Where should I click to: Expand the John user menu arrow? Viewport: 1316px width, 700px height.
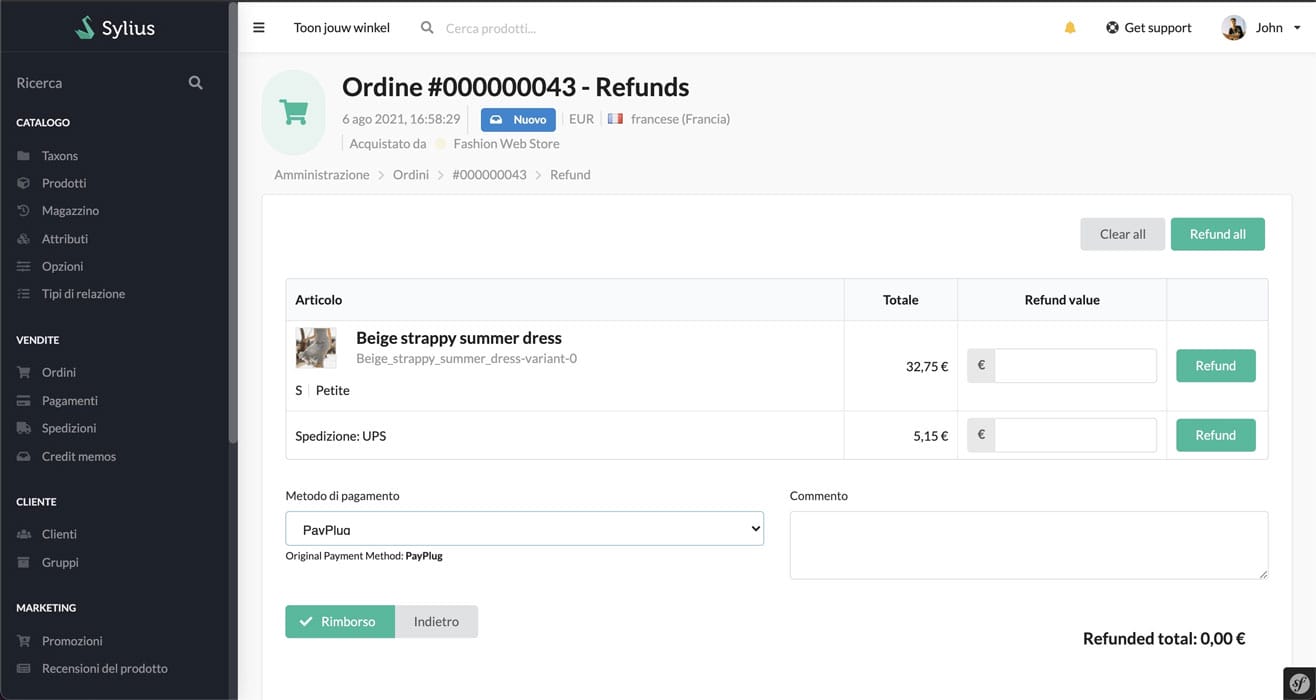point(1298,28)
